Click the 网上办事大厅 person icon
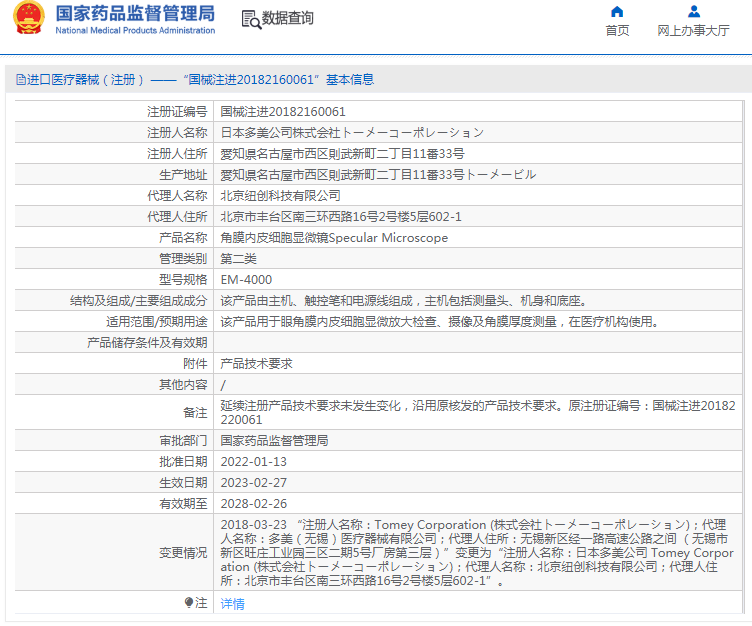 (x=693, y=12)
